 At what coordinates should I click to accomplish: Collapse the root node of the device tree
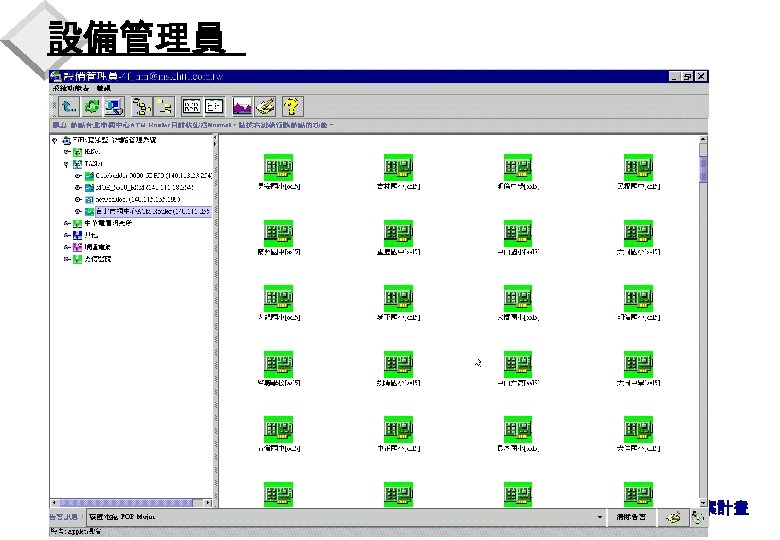(x=55, y=141)
